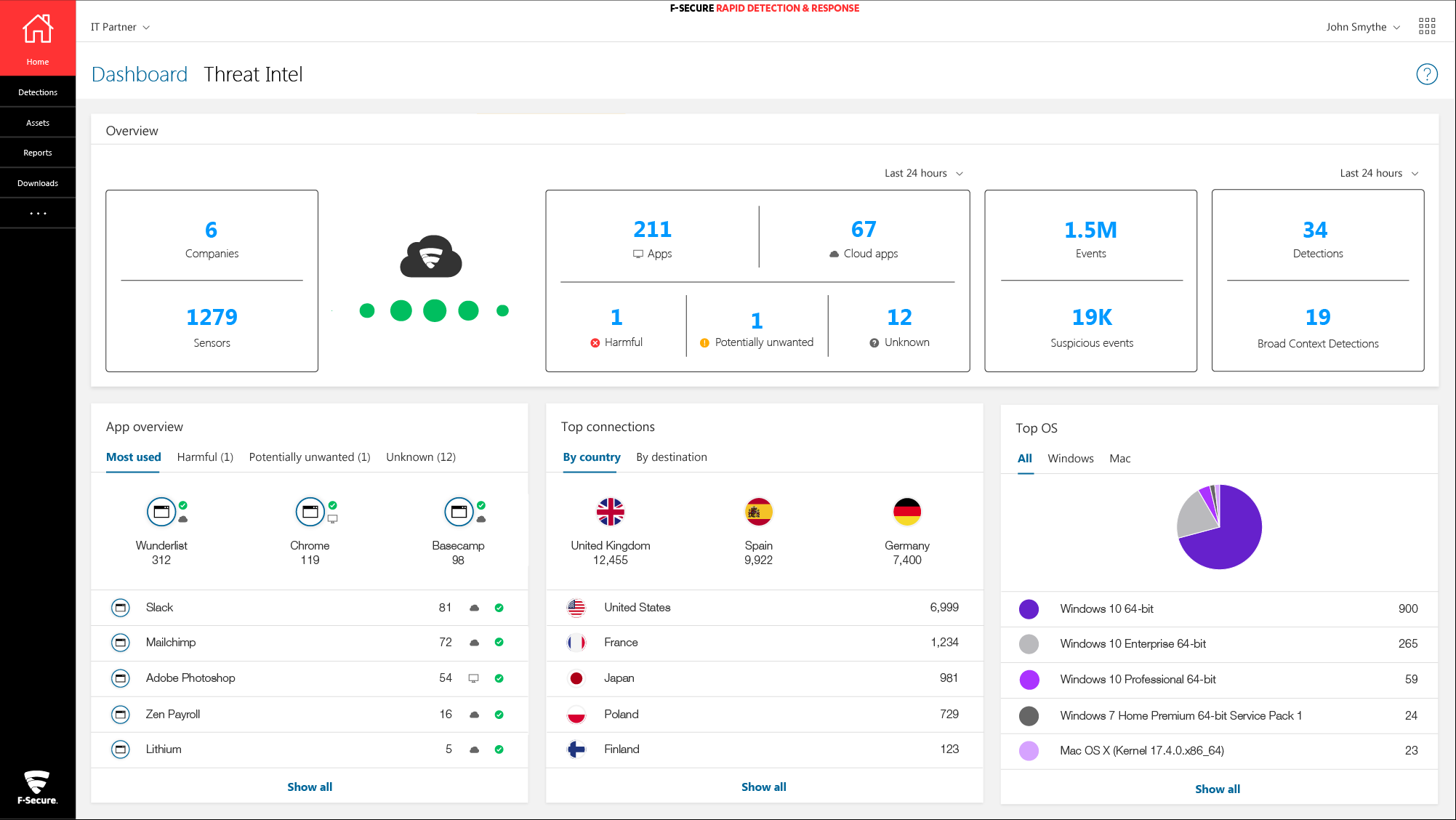Click green safe checkmark in Slack row

(x=499, y=608)
